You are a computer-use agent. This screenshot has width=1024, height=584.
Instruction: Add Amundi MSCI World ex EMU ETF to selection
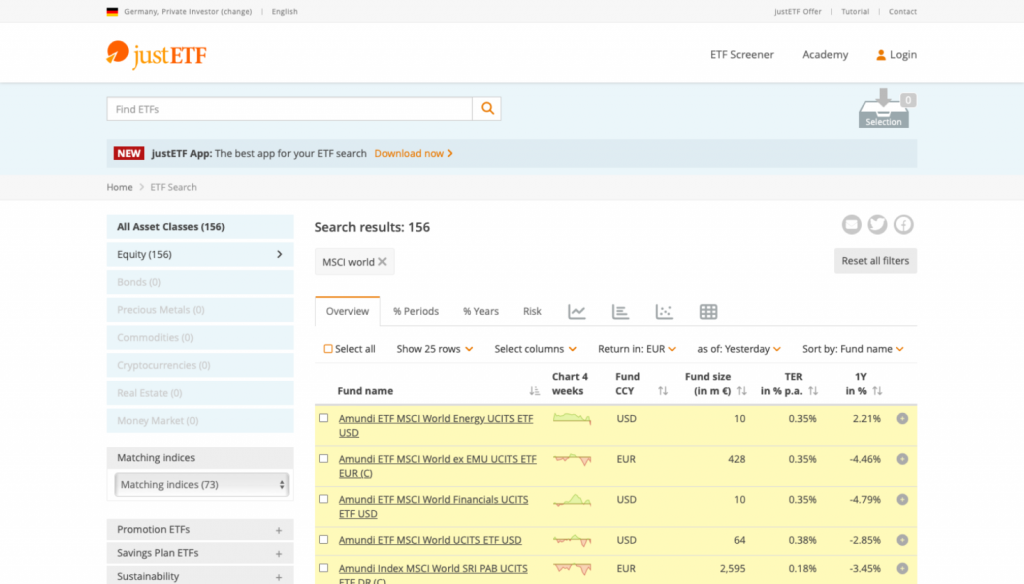[x=903, y=459]
